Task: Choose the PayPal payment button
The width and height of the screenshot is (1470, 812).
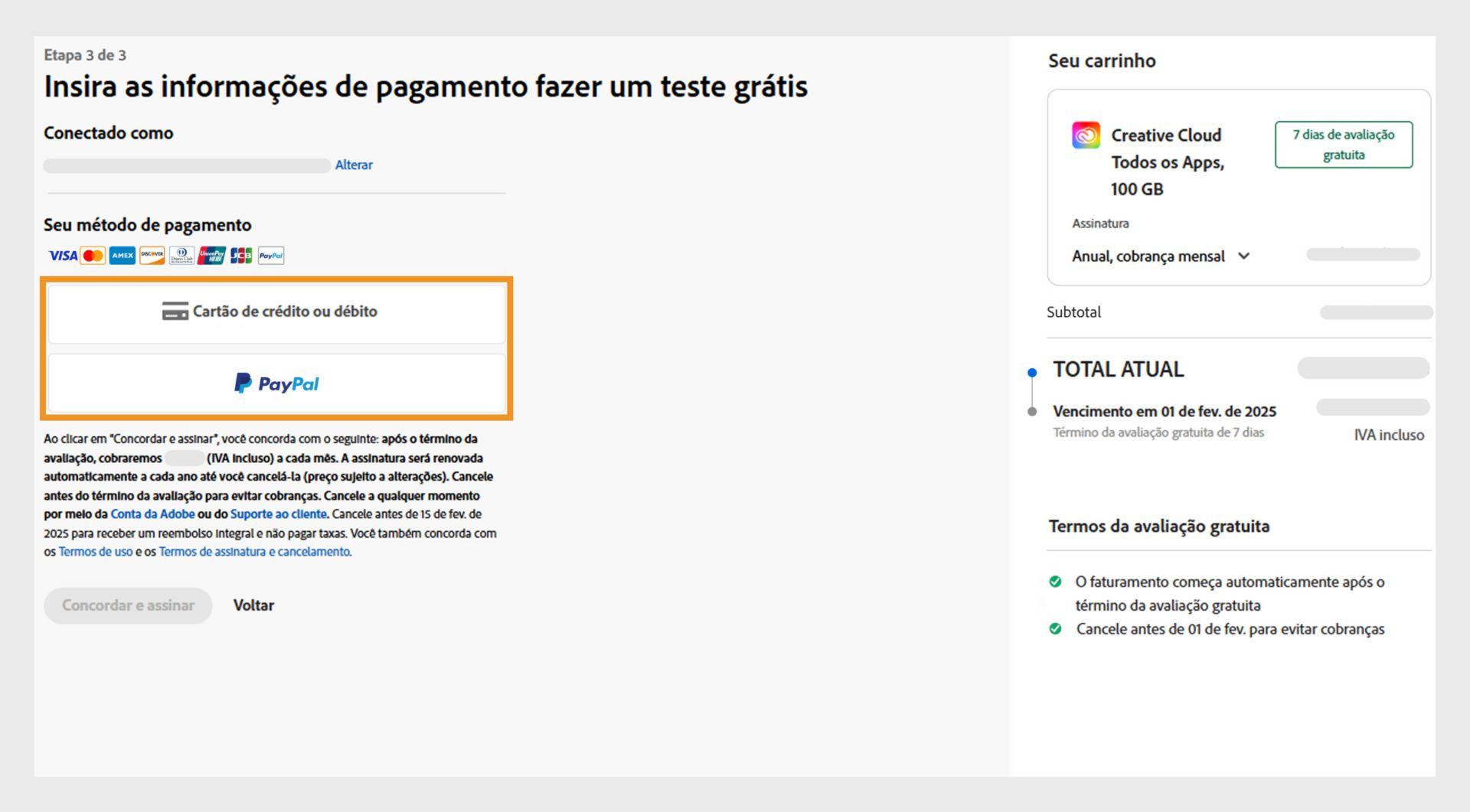Action: pyautogui.click(x=276, y=383)
